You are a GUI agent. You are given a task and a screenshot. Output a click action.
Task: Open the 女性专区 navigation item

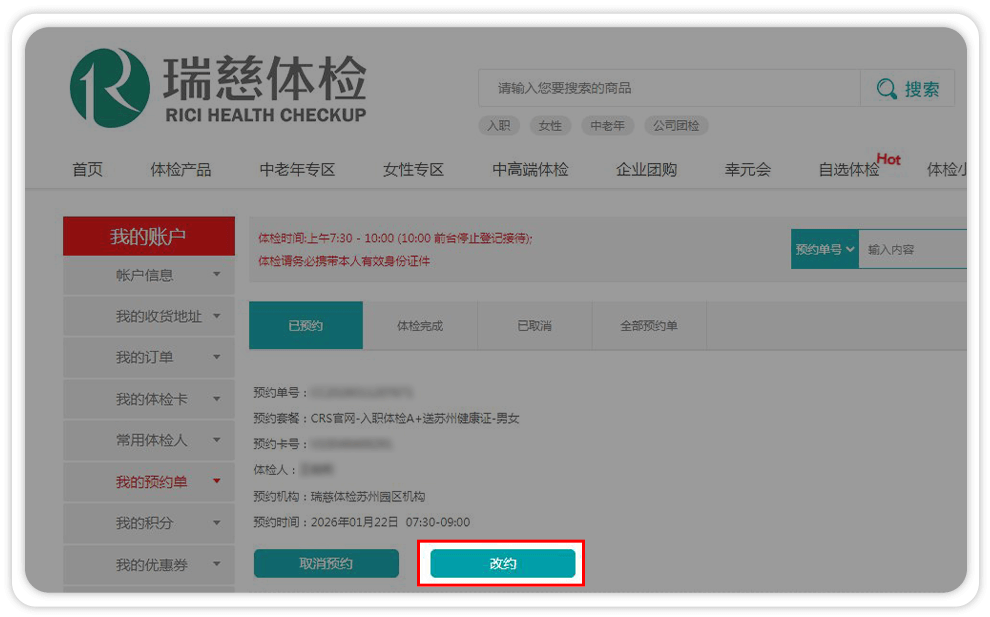pos(413,169)
